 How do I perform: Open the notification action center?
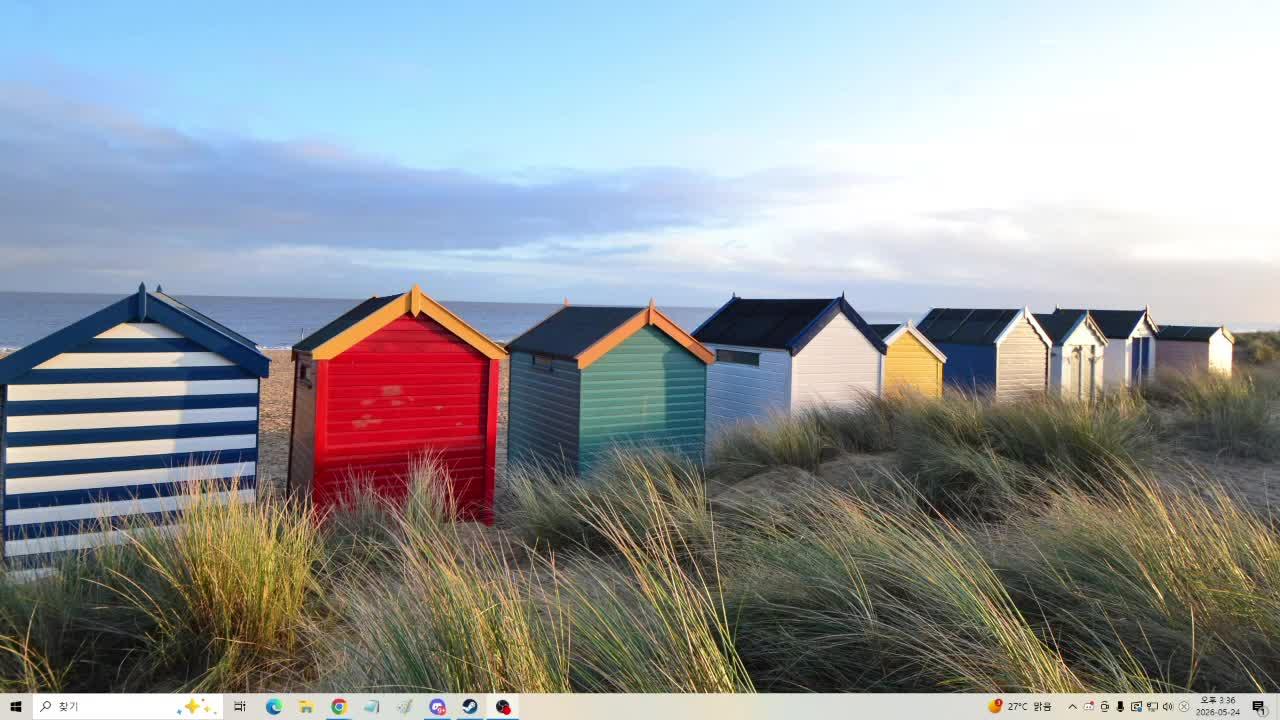point(1259,707)
